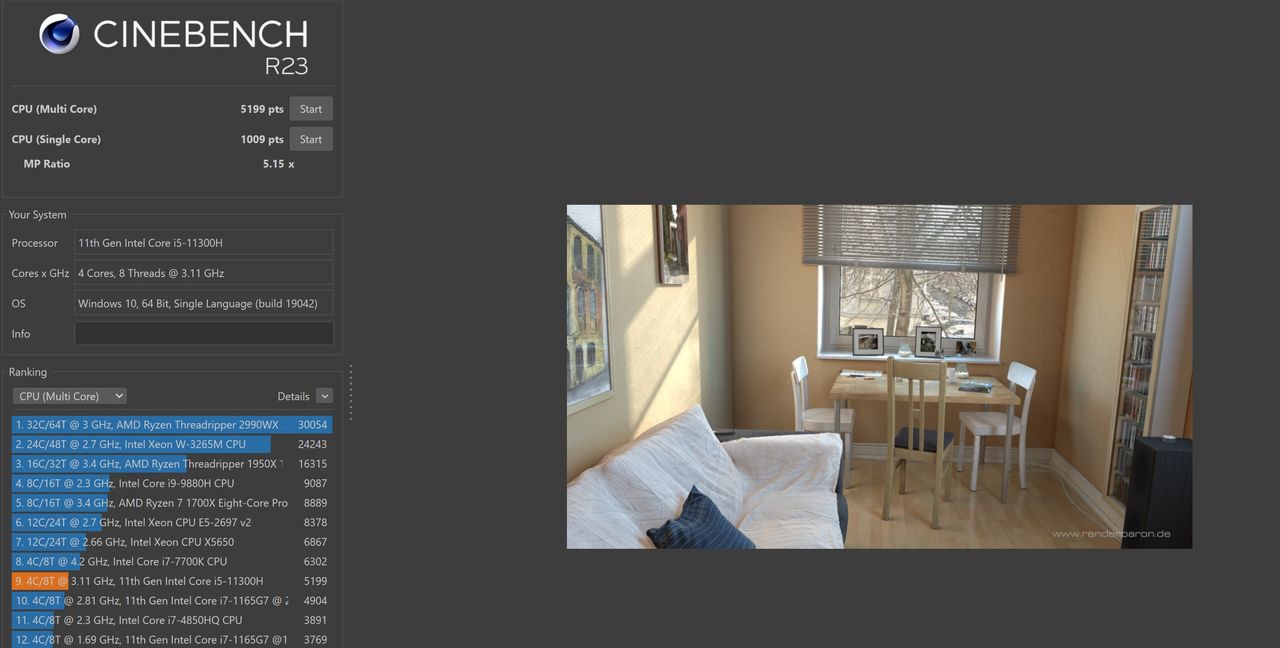Select ranking row Intel Xeon CPU E5-2697 v2
The height and width of the screenshot is (648, 1280).
(172, 522)
